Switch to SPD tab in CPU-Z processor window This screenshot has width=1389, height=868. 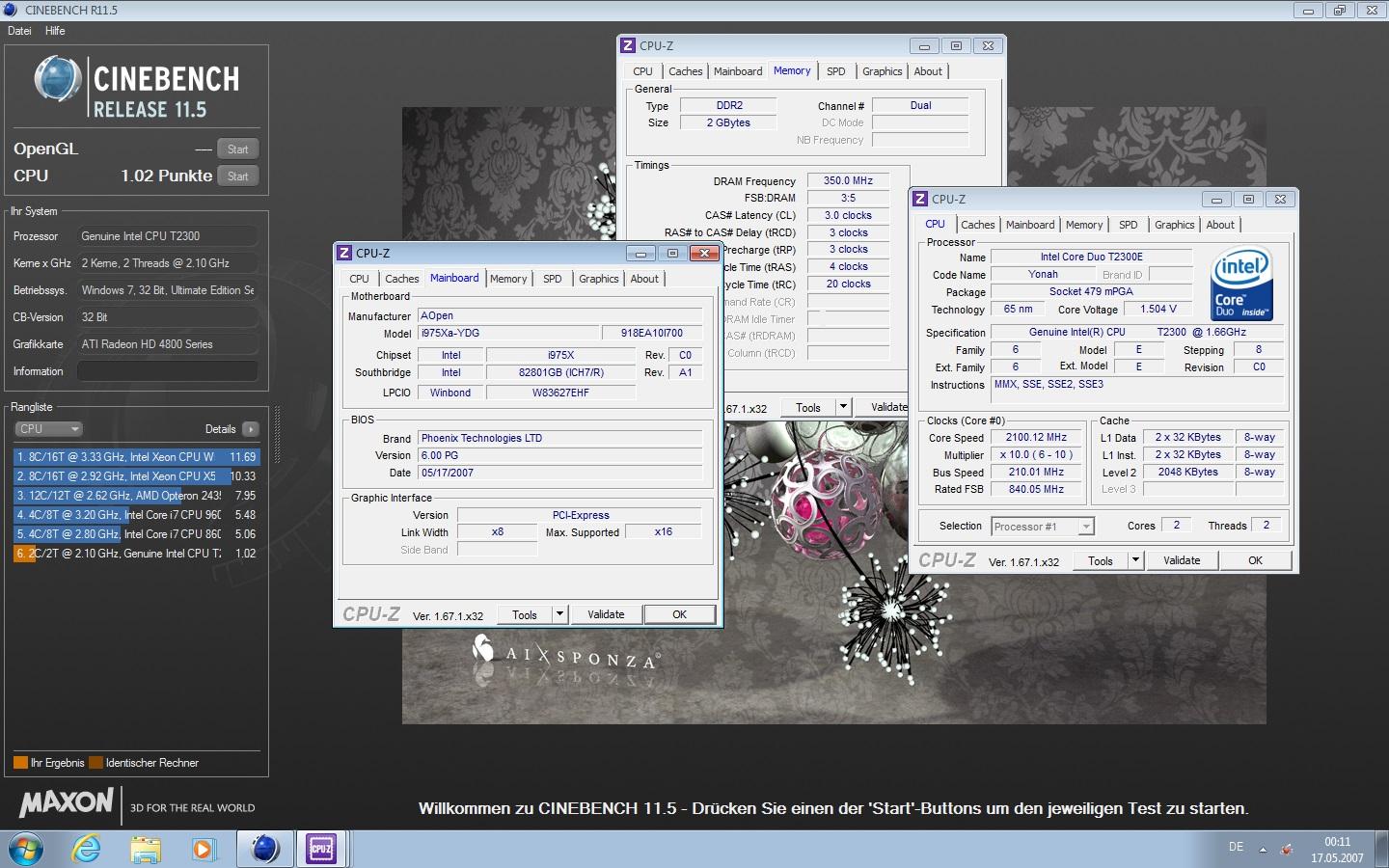tap(1129, 225)
